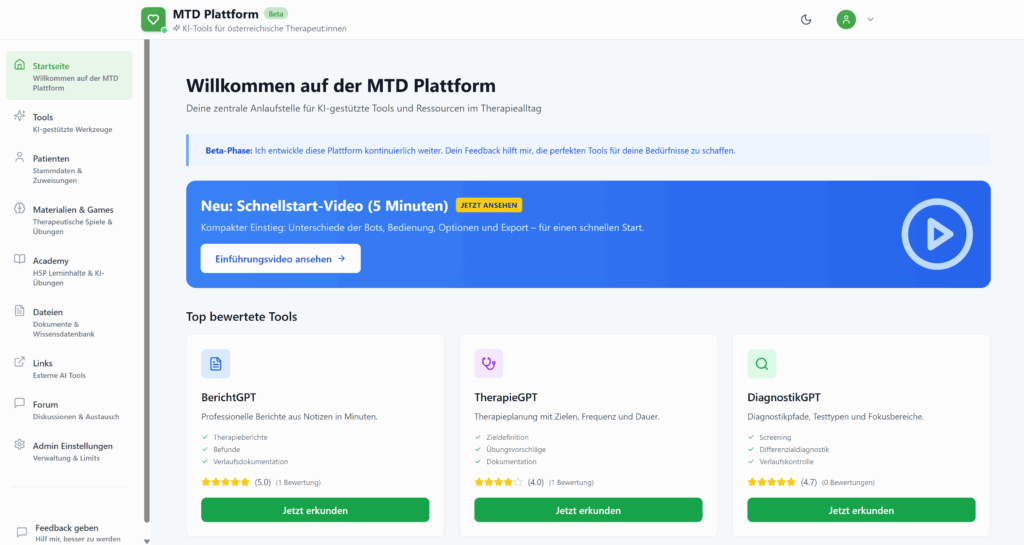Open the user account avatar icon

tap(846, 19)
